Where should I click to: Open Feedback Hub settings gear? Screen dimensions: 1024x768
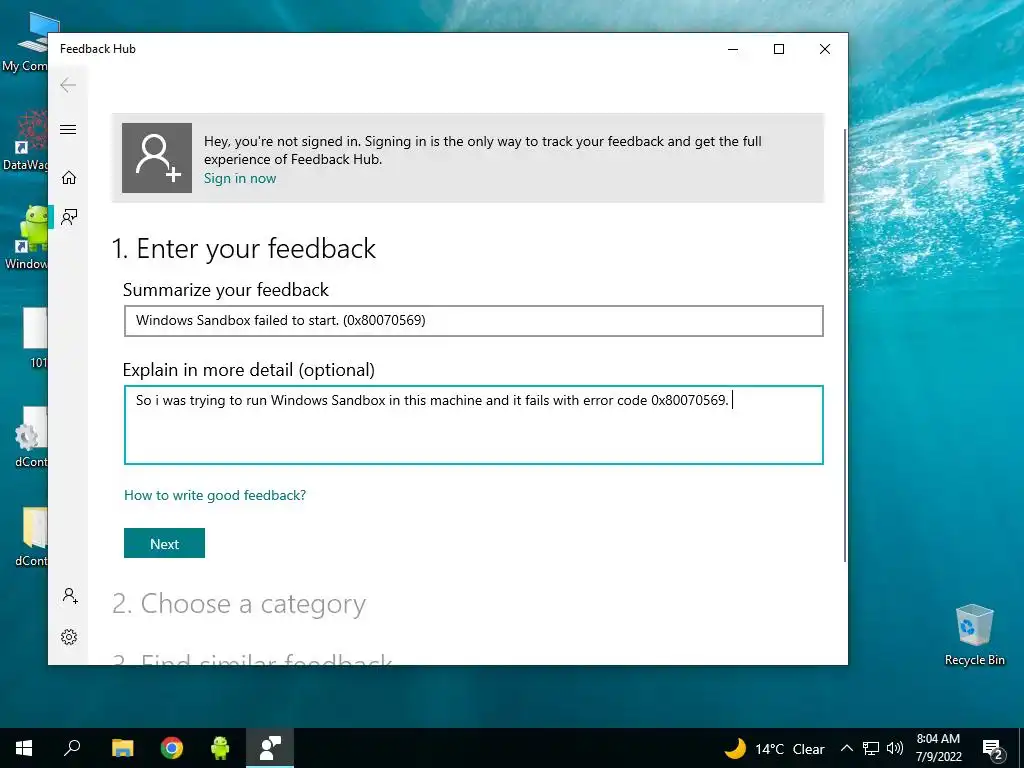click(69, 637)
